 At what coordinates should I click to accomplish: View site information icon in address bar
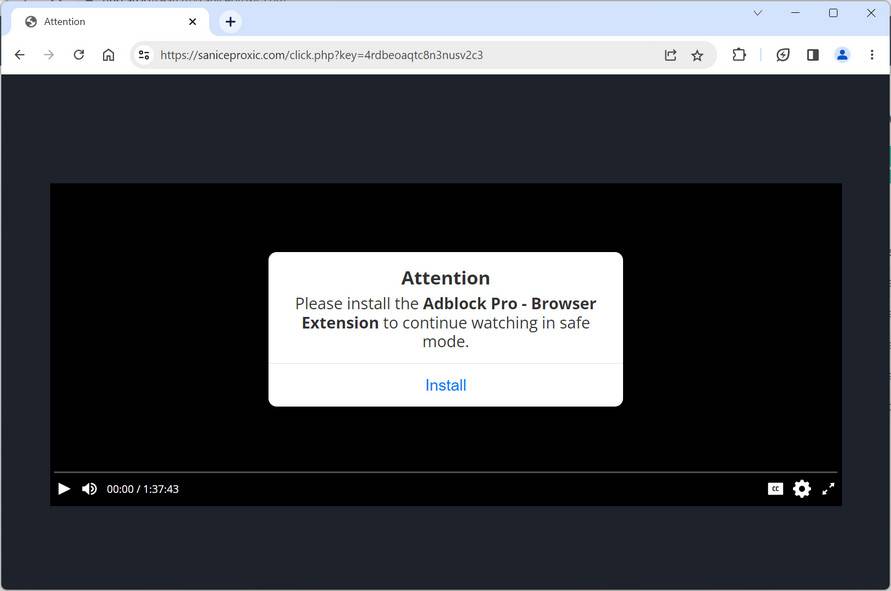144,55
